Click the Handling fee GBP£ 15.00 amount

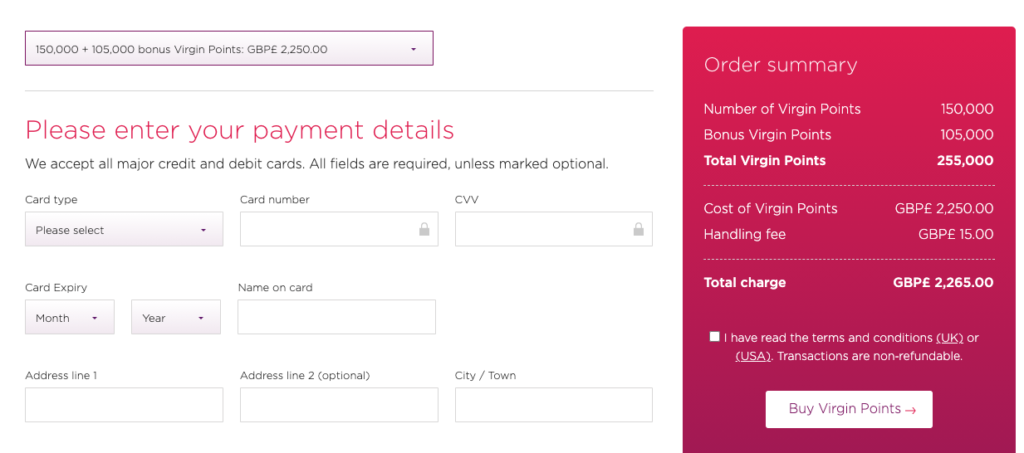coord(956,234)
